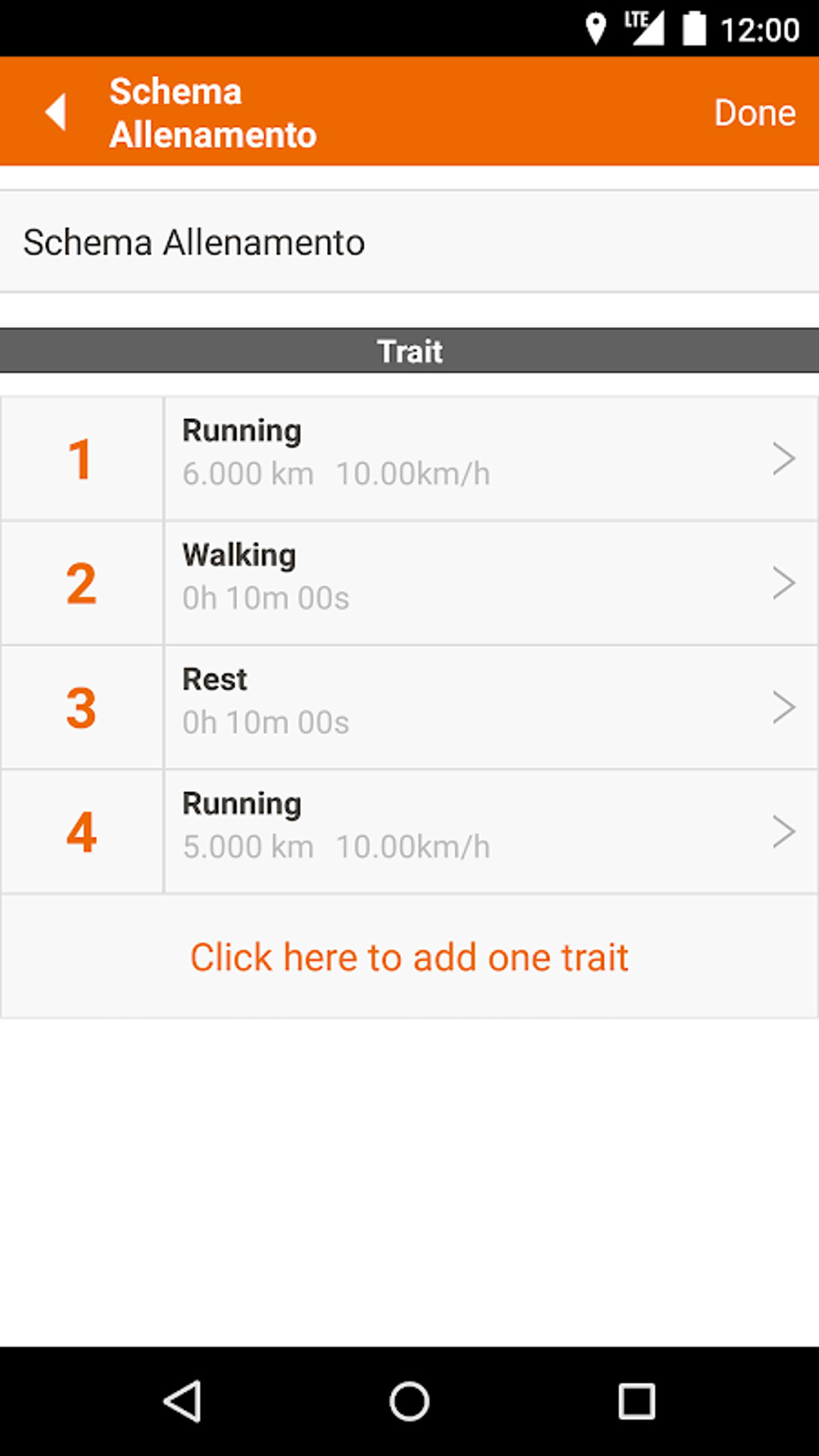
Task: Select trait number 2 orange numeral
Action: [81, 584]
